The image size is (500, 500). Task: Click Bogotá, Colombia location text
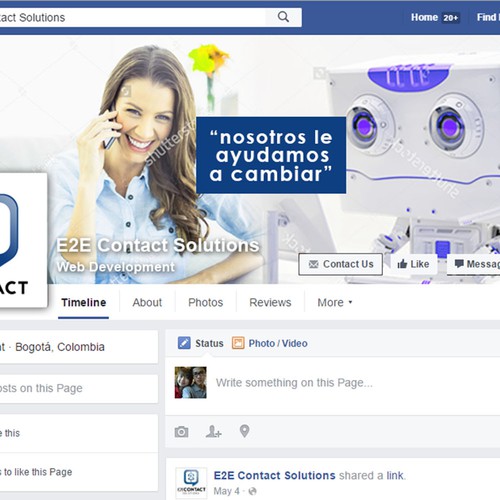point(60,347)
